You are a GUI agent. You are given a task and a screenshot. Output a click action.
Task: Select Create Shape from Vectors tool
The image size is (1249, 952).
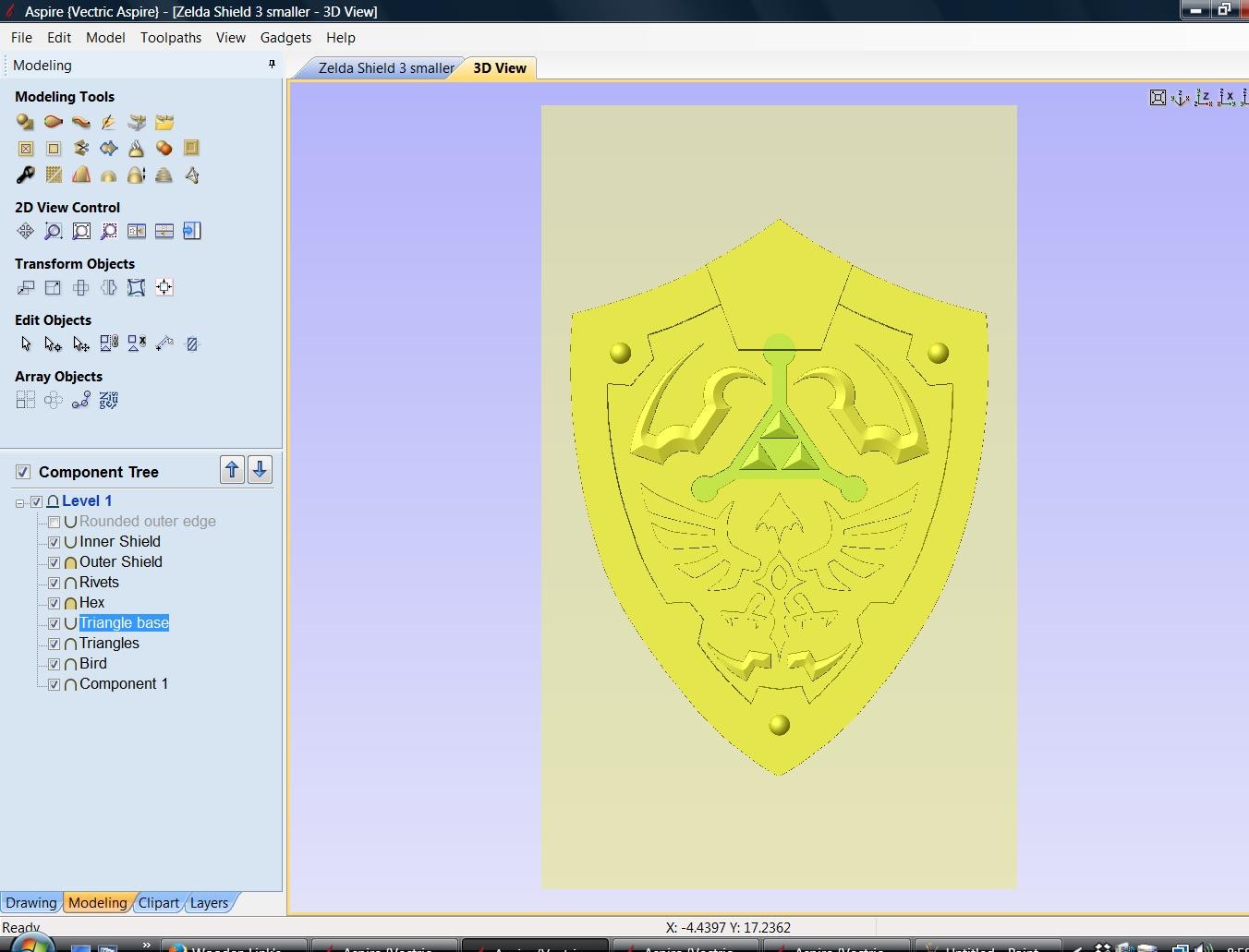pyautogui.click(x=25, y=122)
